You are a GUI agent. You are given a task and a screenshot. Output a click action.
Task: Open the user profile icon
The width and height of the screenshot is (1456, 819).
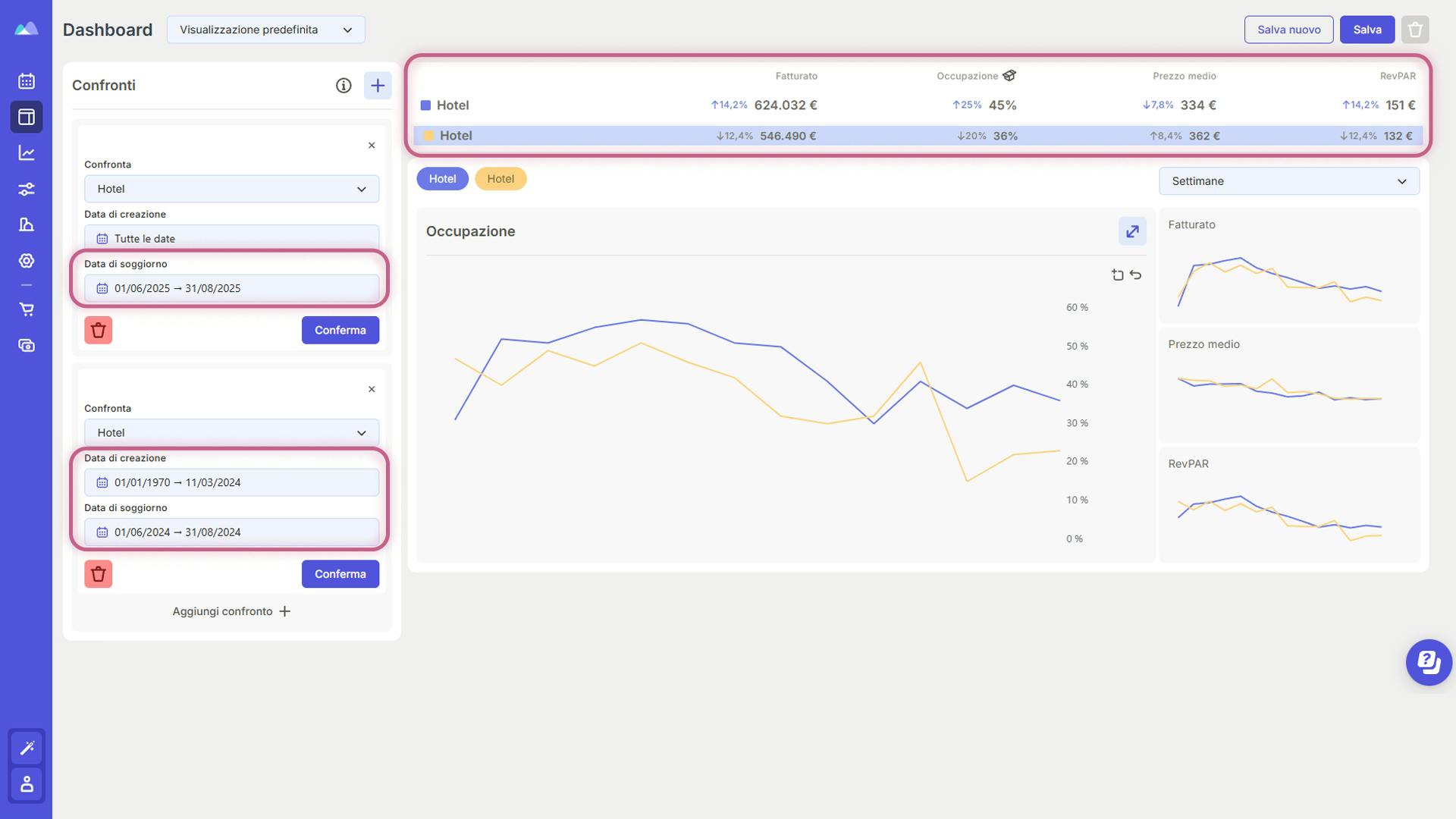(27, 784)
